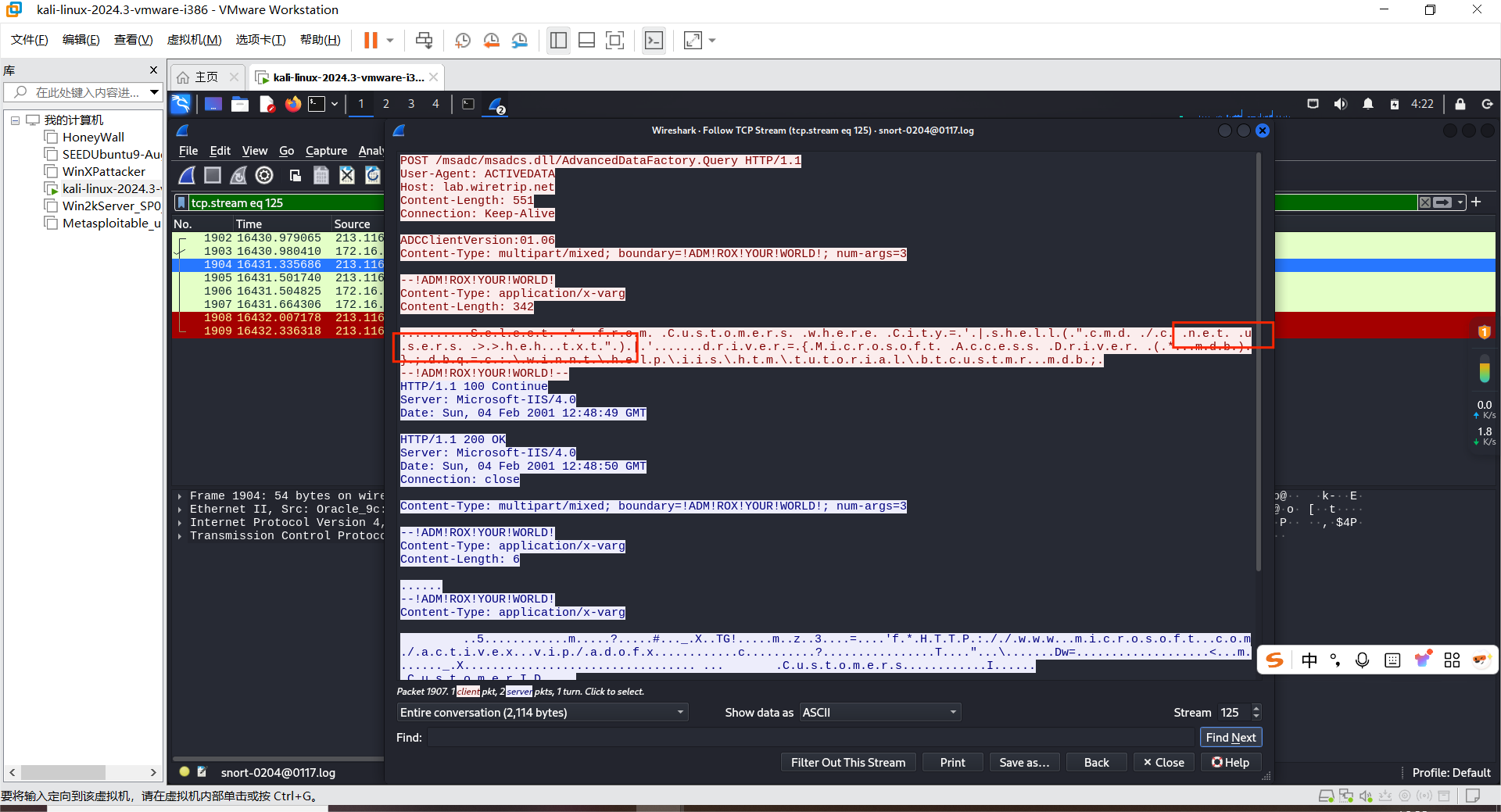1501x812 pixels.
Task: Click the Kali volume speaker icon
Action: pos(1341,104)
